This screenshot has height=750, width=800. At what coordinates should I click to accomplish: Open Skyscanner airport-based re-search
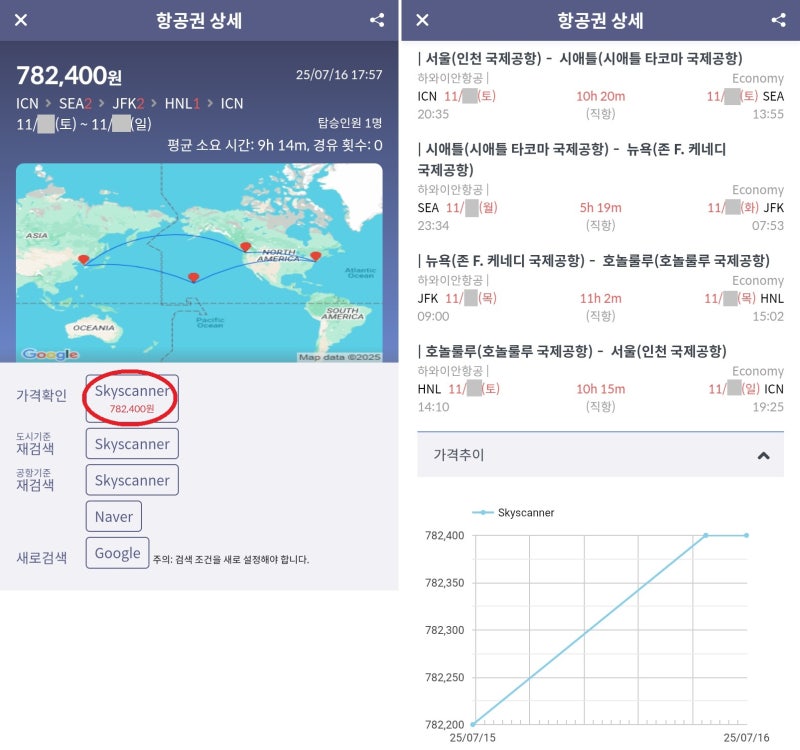[x=131, y=480]
